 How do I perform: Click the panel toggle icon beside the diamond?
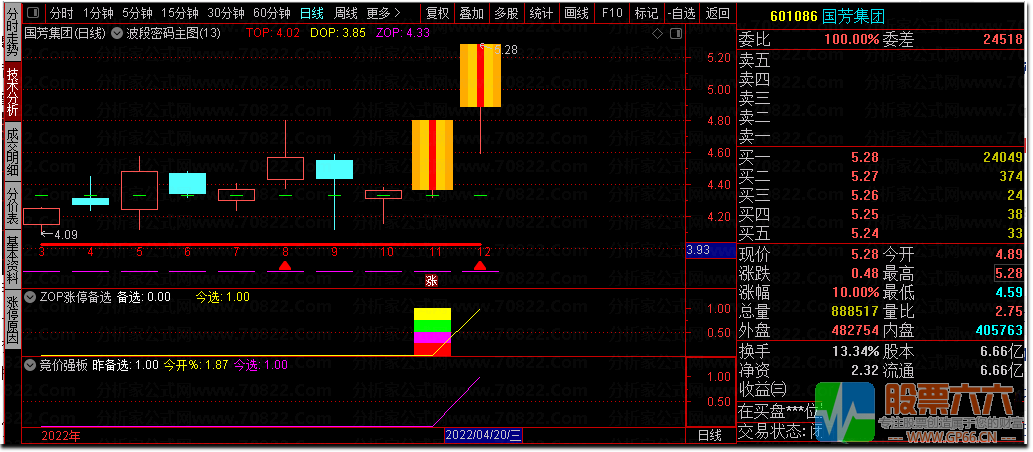pyautogui.click(x=672, y=33)
